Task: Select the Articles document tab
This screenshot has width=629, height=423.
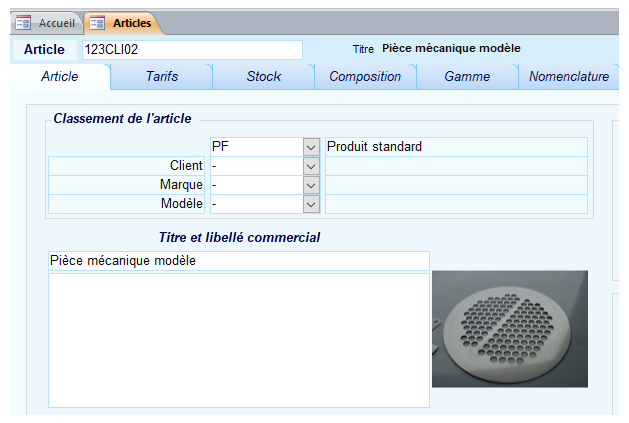Action: [131, 22]
